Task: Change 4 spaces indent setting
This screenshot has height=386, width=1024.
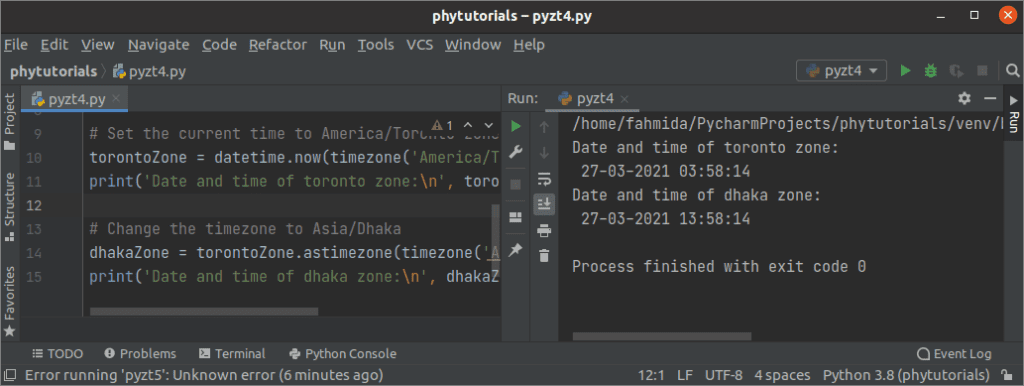Action: [782, 375]
